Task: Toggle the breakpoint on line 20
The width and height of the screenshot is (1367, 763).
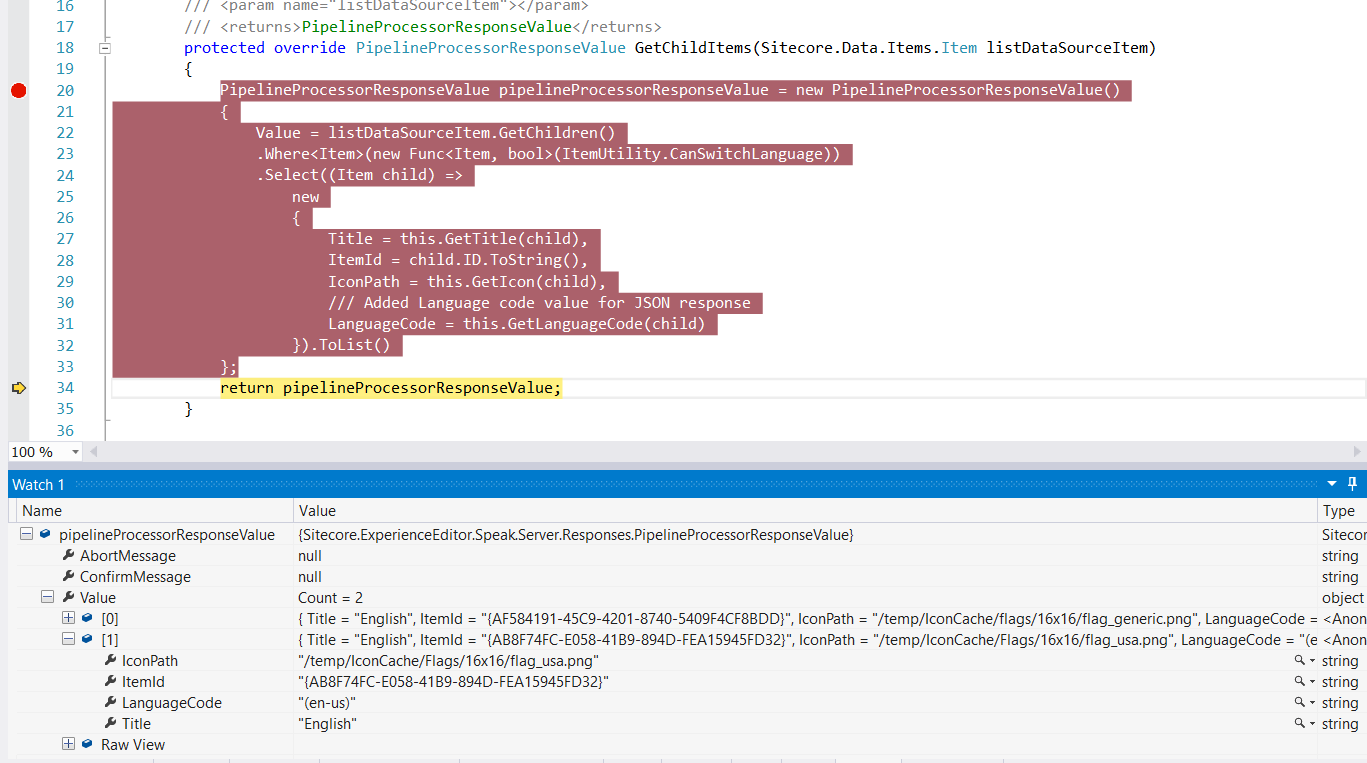Action: (18, 91)
